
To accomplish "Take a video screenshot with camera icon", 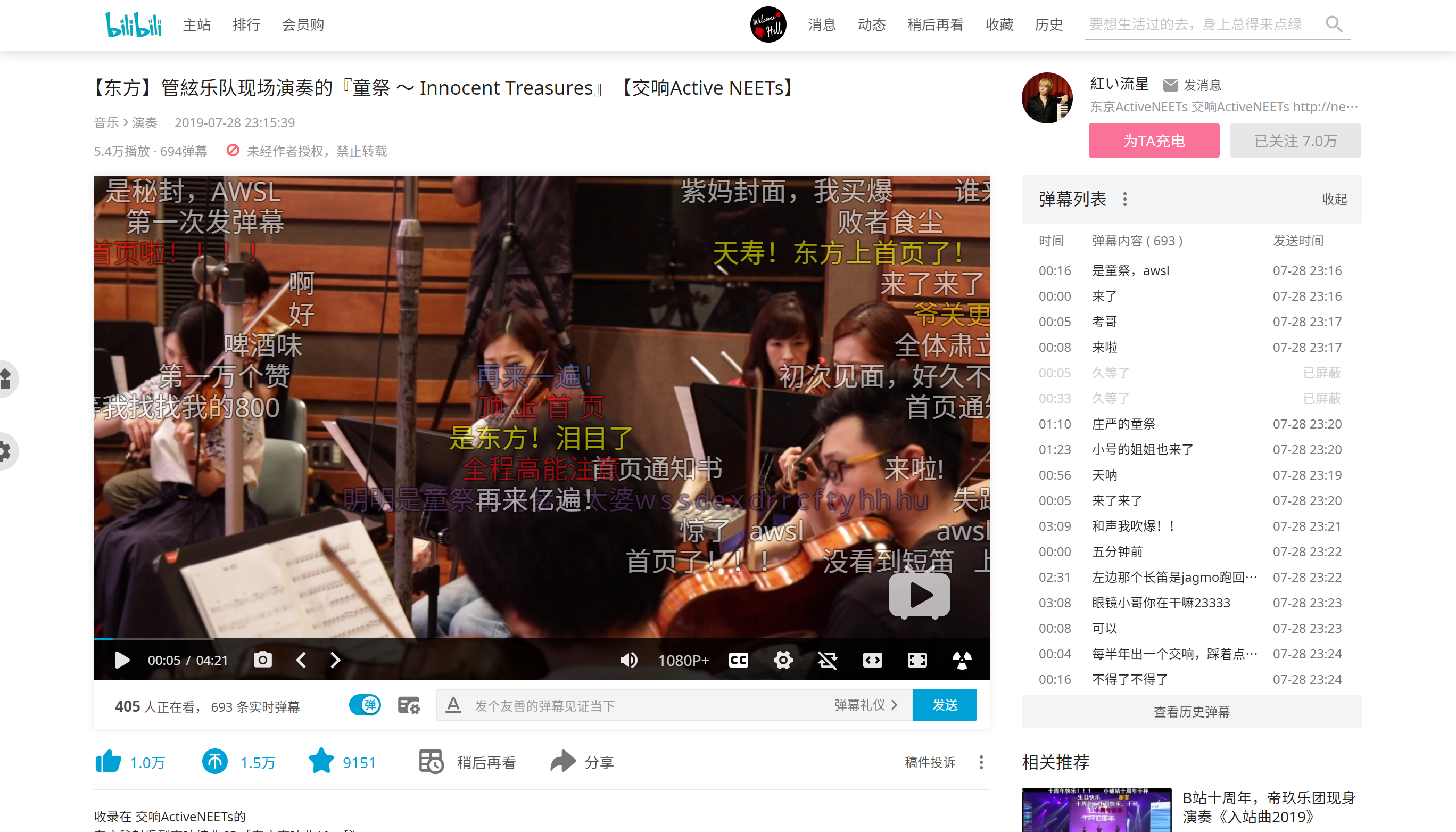I will pos(262,660).
